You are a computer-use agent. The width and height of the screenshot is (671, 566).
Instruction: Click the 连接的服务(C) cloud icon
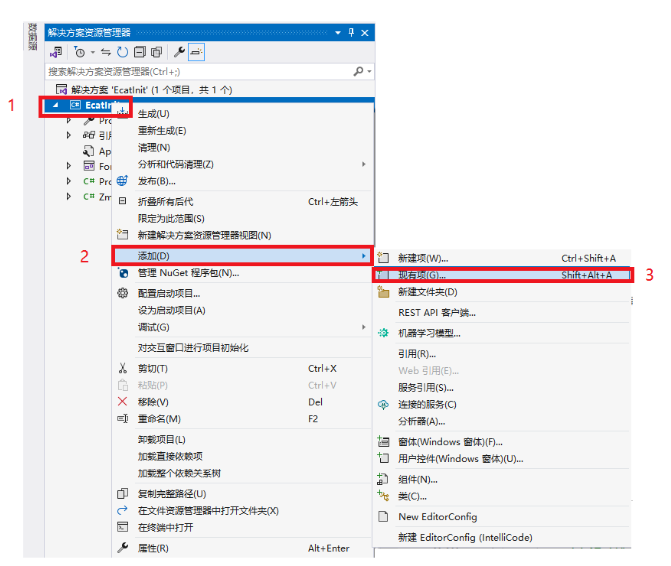[x=383, y=404]
